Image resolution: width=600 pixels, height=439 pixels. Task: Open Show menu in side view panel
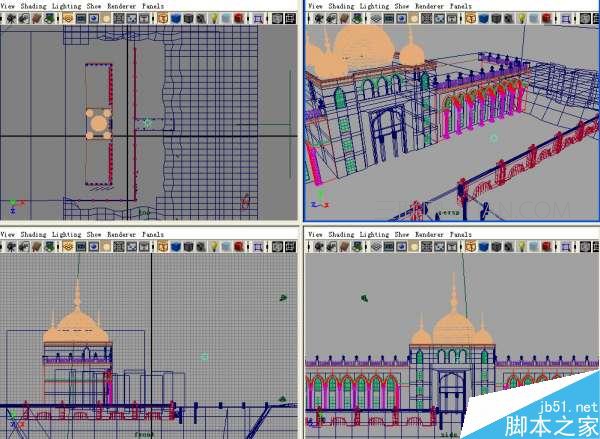tap(402, 234)
